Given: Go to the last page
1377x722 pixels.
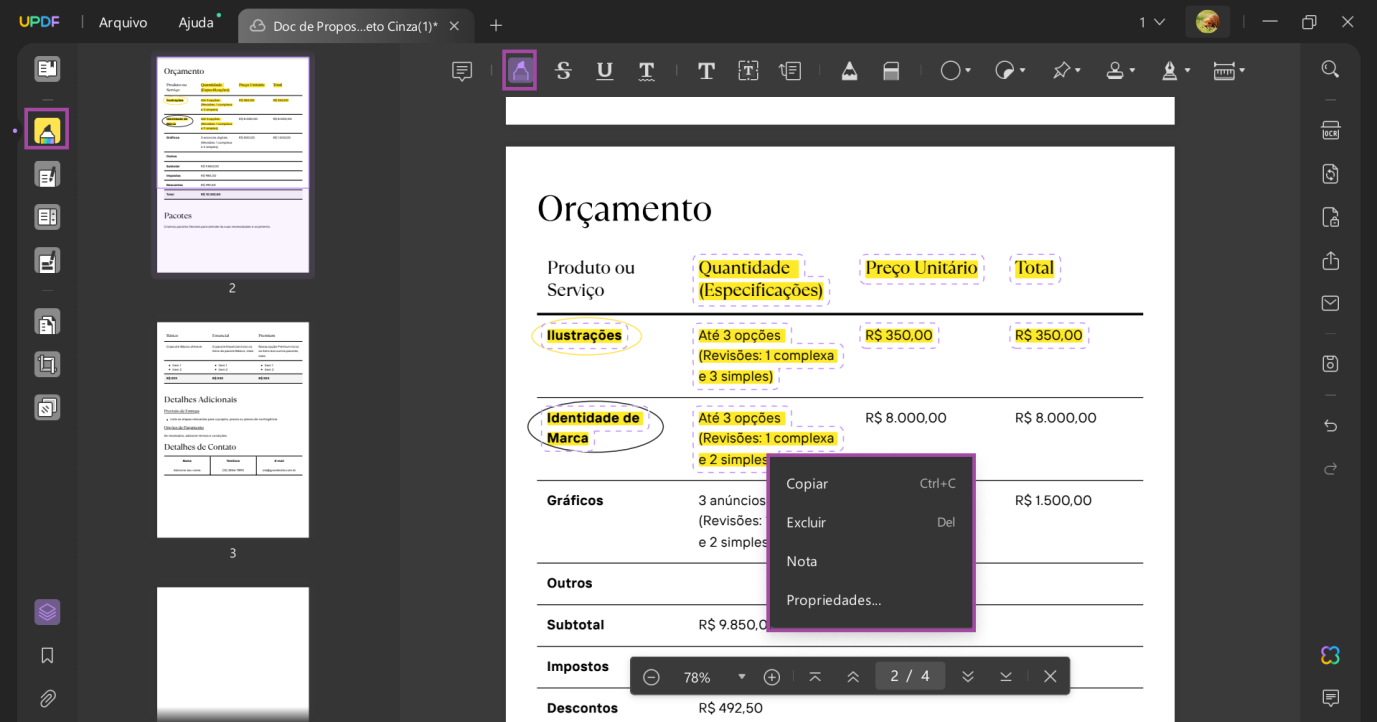Looking at the screenshot, I should [x=1006, y=677].
